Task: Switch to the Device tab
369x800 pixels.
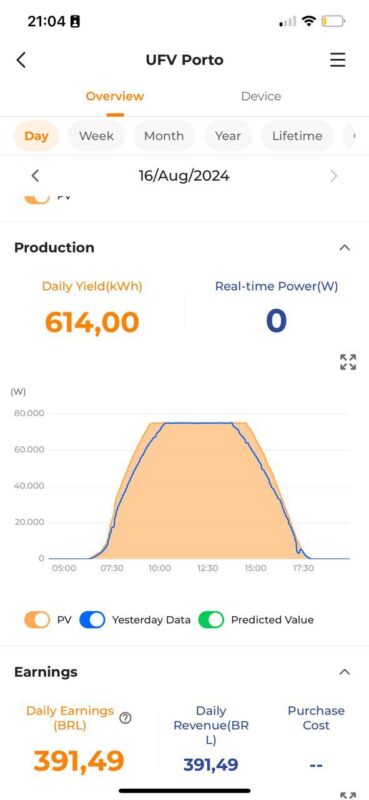Action: tap(261, 96)
